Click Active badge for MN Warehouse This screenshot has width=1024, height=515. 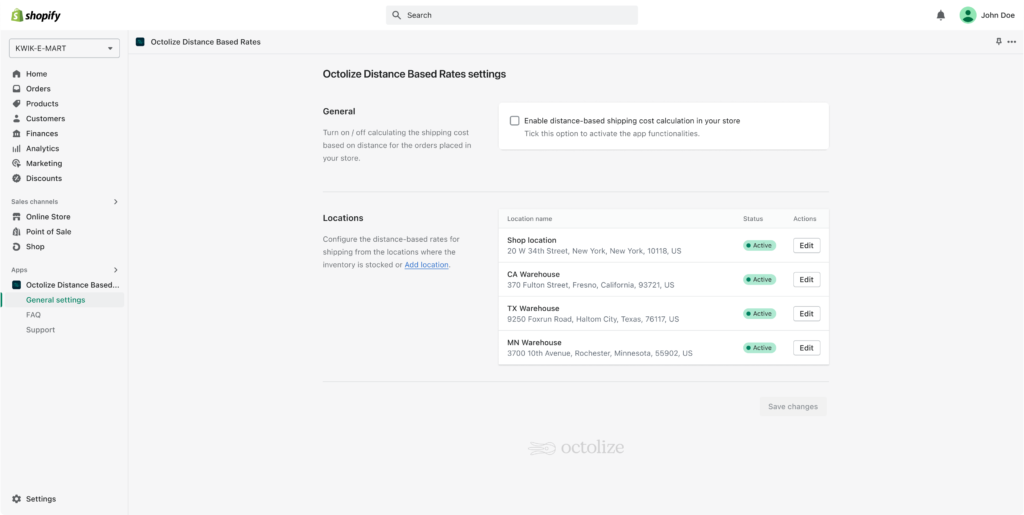click(x=760, y=347)
